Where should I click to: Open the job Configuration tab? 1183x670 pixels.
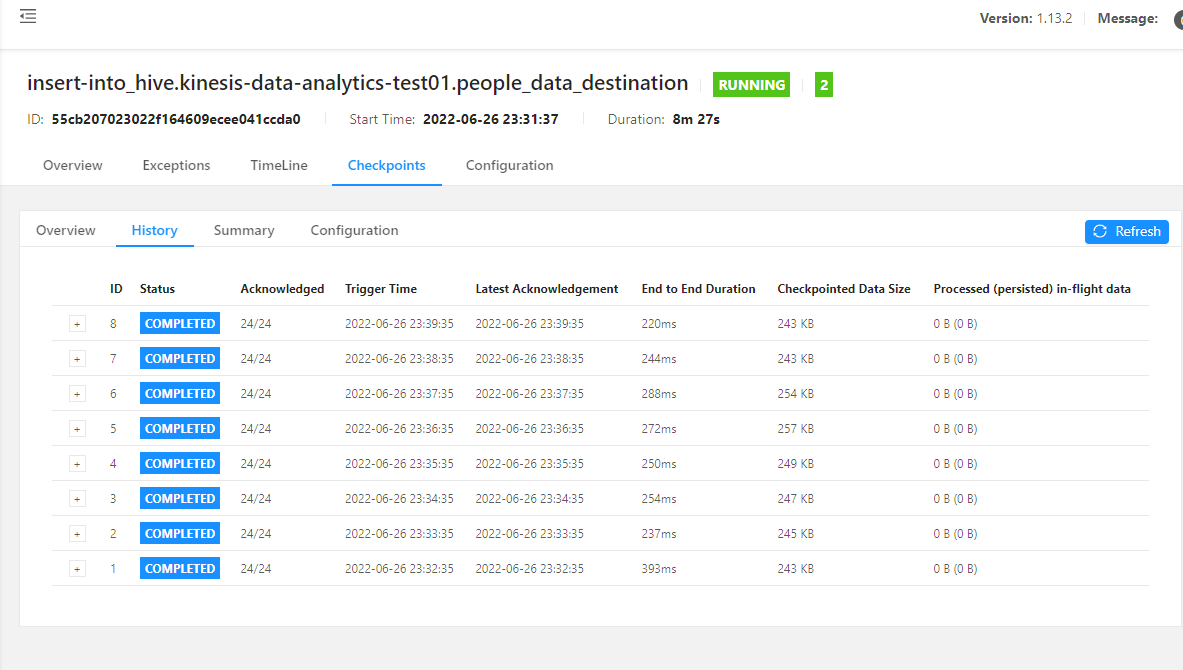click(509, 165)
